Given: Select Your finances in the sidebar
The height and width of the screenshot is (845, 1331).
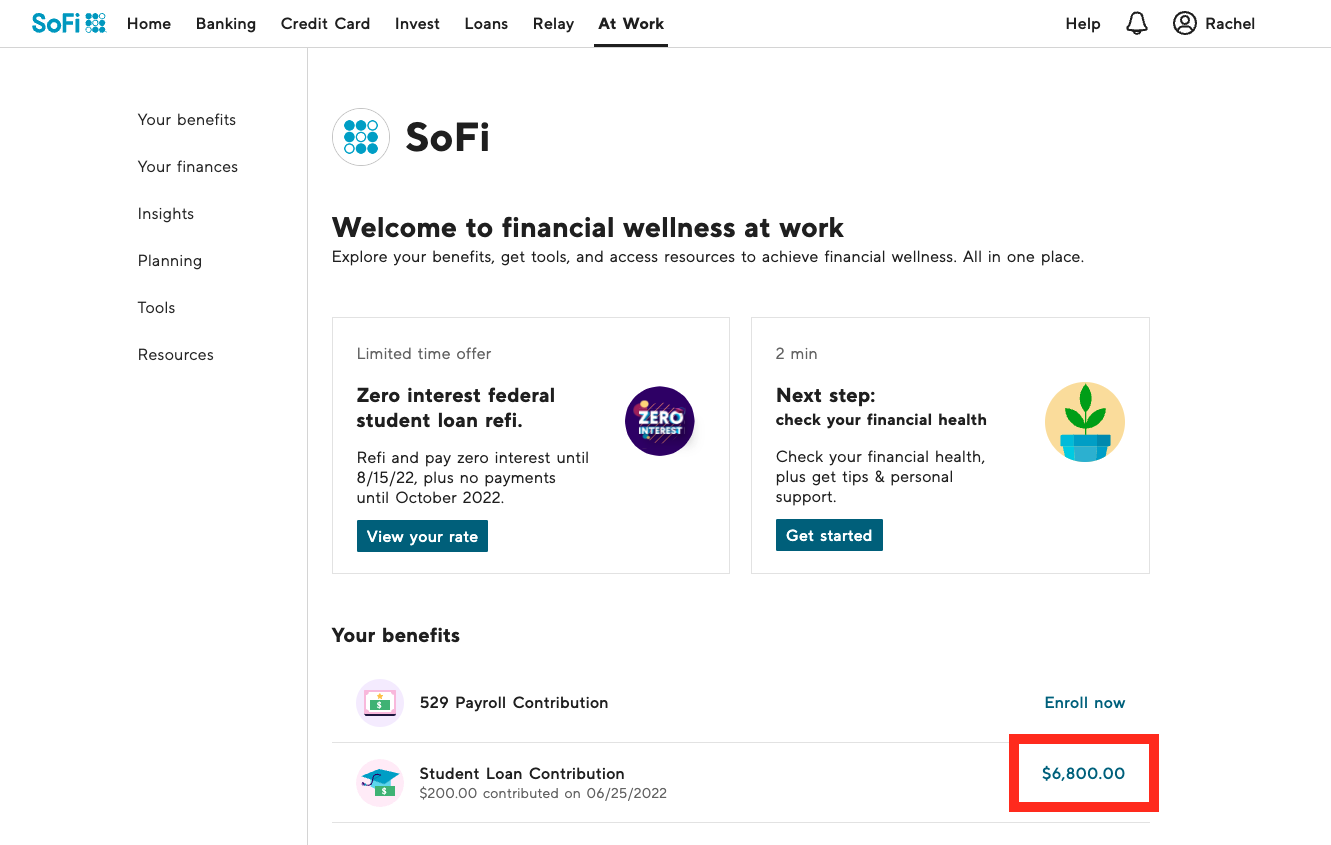Looking at the screenshot, I should 188,167.
